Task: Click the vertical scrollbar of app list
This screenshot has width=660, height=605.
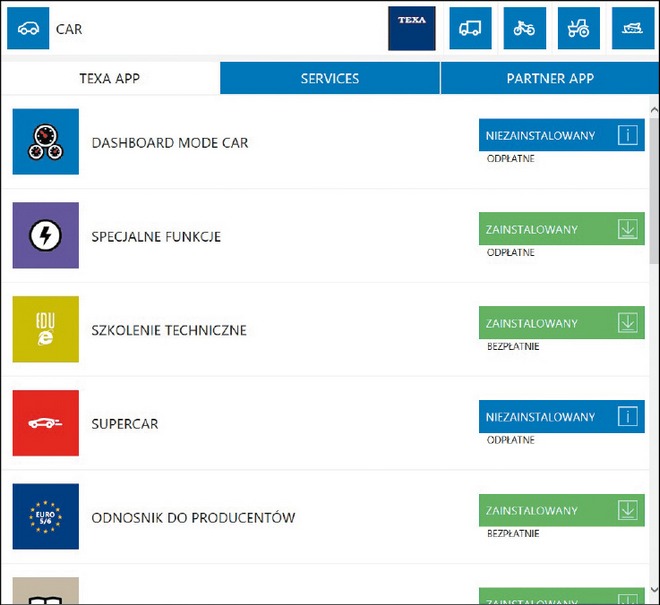Action: coord(653,200)
